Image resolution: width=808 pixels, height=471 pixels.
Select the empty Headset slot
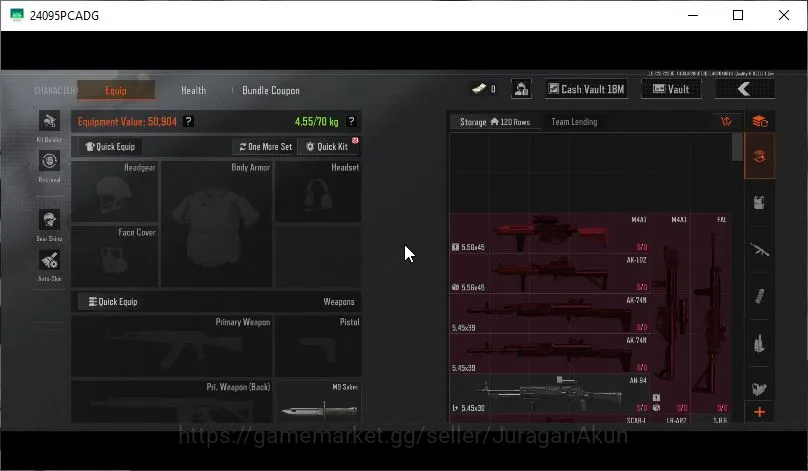(318, 192)
